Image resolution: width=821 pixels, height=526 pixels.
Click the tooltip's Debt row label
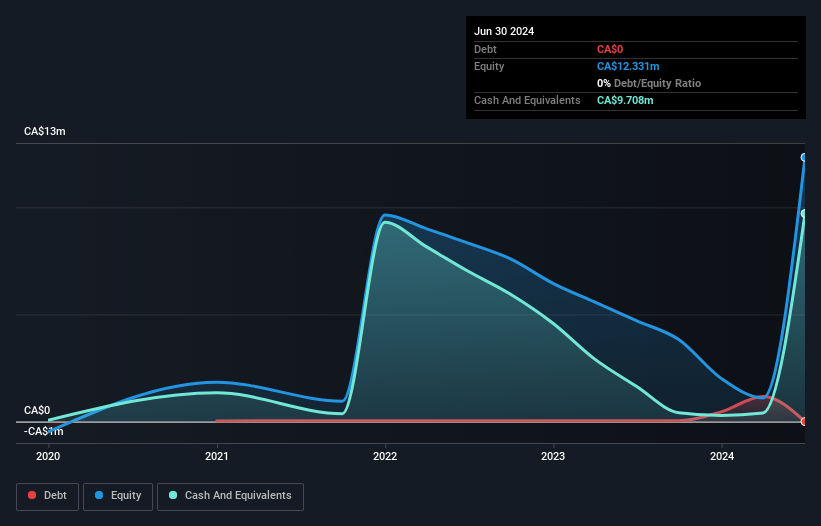pyautogui.click(x=485, y=49)
